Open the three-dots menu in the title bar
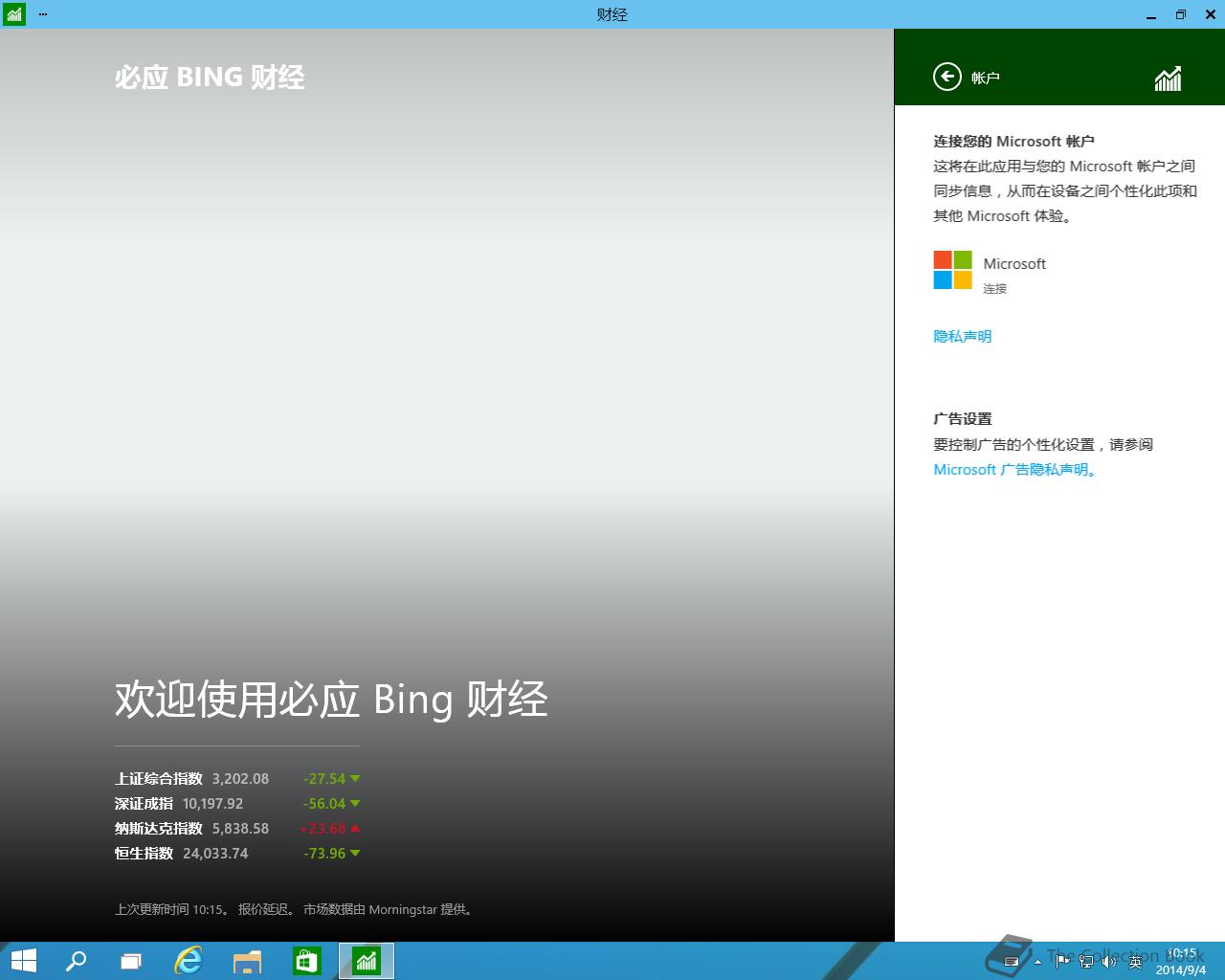Image resolution: width=1225 pixels, height=980 pixels. pos(42,14)
